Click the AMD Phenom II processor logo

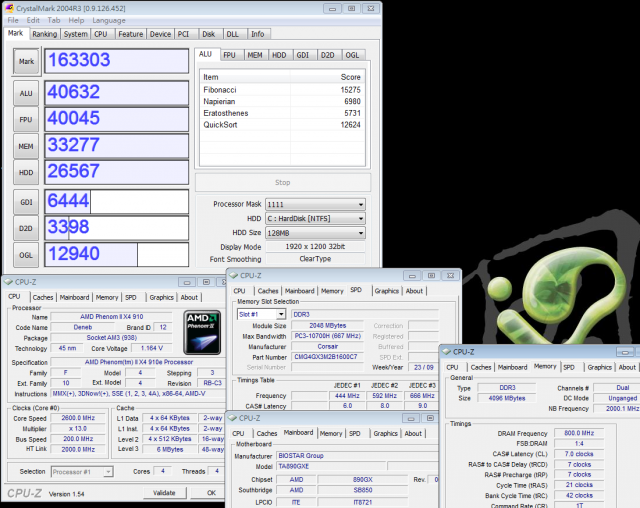[202, 332]
